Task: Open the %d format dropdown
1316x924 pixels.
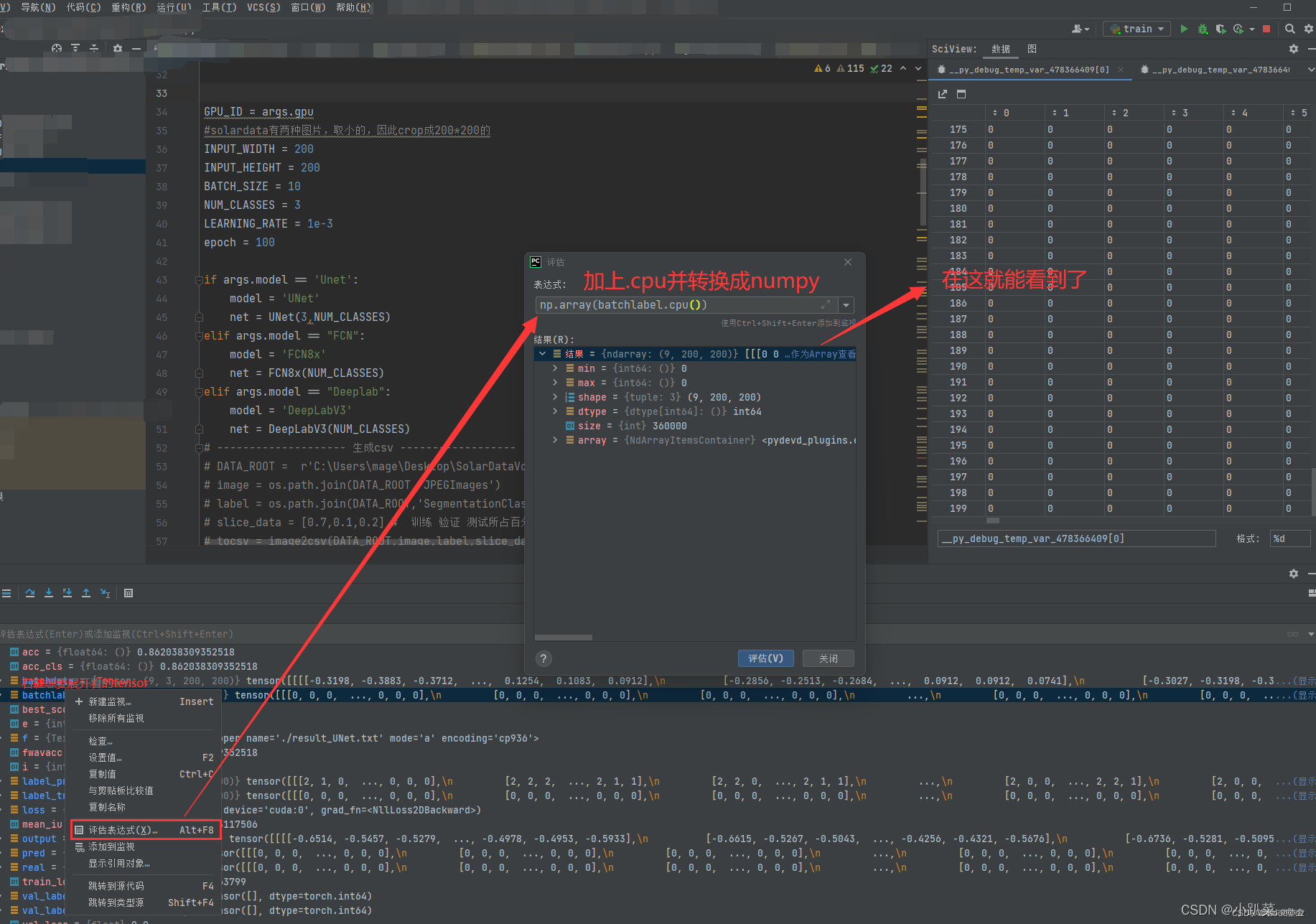Action: (1290, 538)
